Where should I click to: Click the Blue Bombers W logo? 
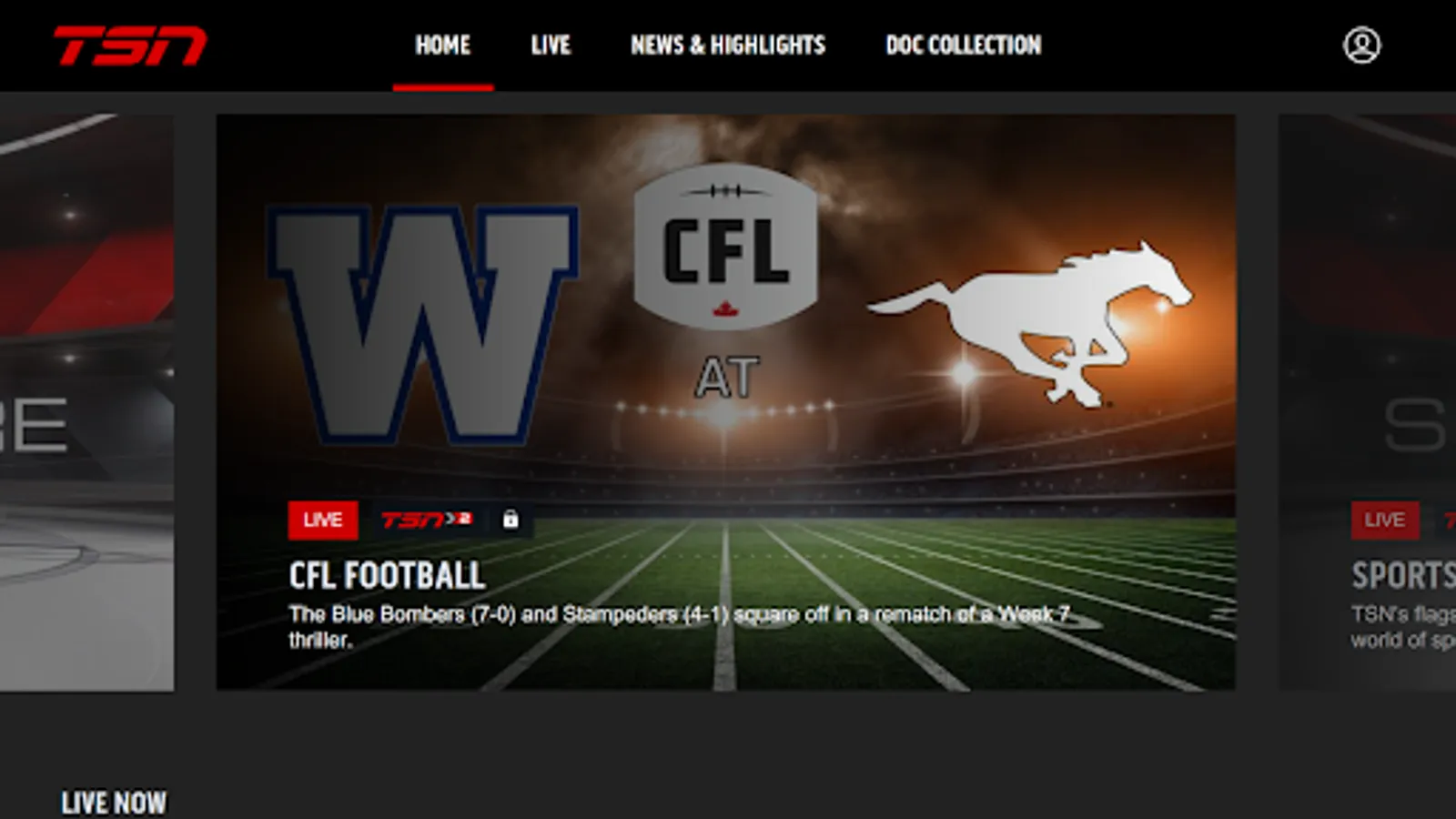coord(422,325)
